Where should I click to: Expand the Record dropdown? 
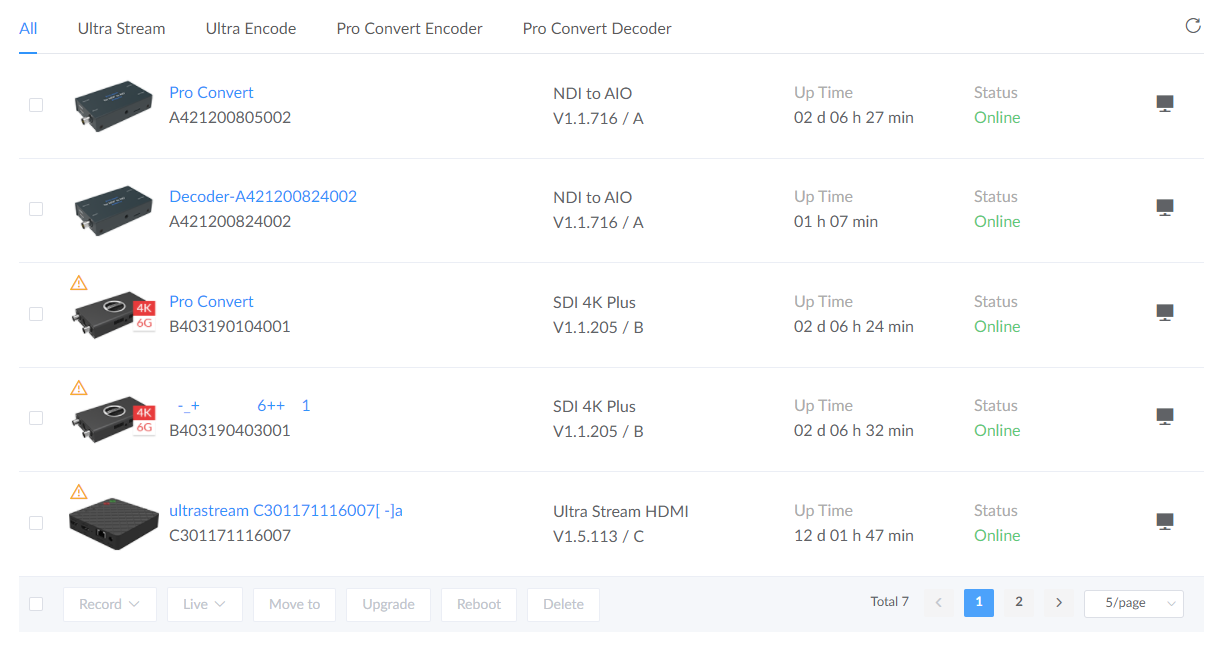click(109, 604)
